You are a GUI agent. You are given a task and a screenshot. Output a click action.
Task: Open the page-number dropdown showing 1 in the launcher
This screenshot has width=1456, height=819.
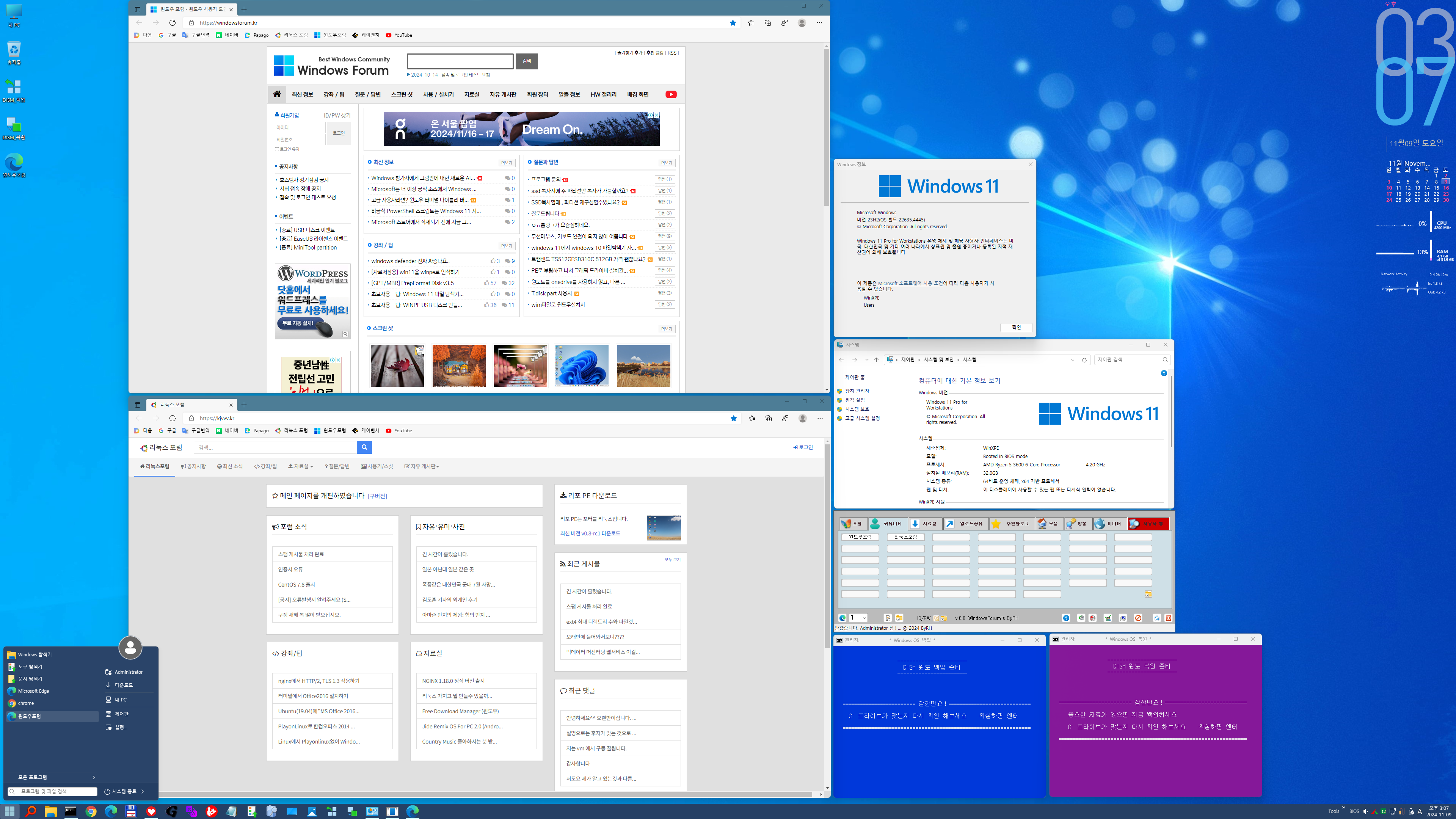click(x=858, y=618)
